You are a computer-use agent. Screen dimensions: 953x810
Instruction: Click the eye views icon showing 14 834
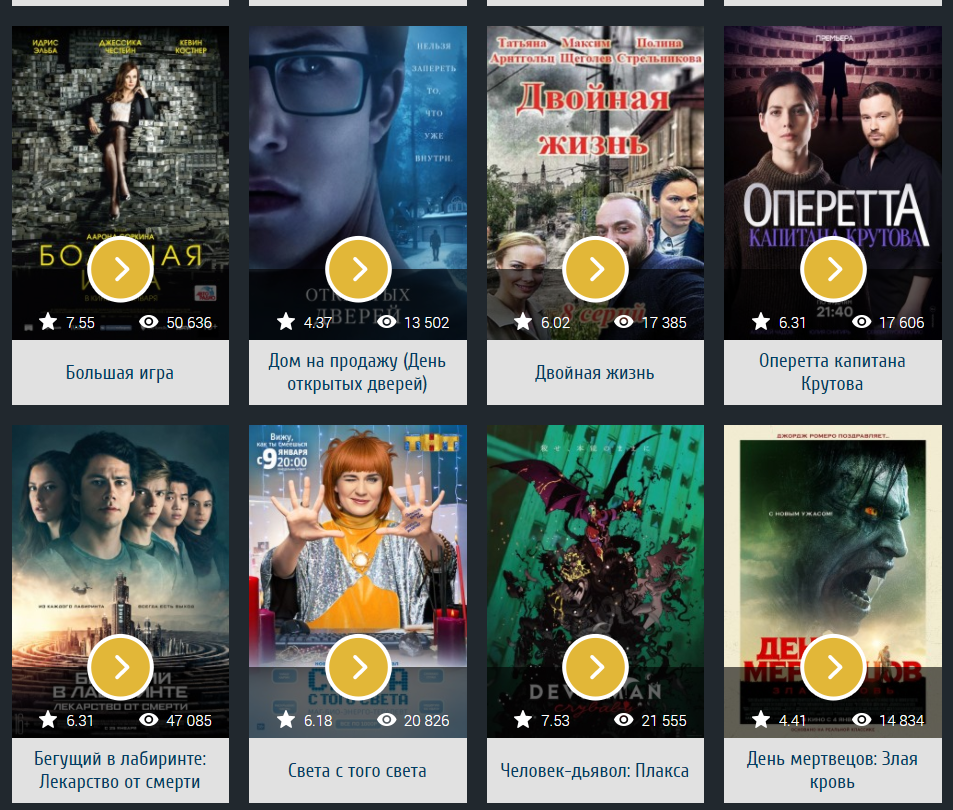[x=861, y=719]
